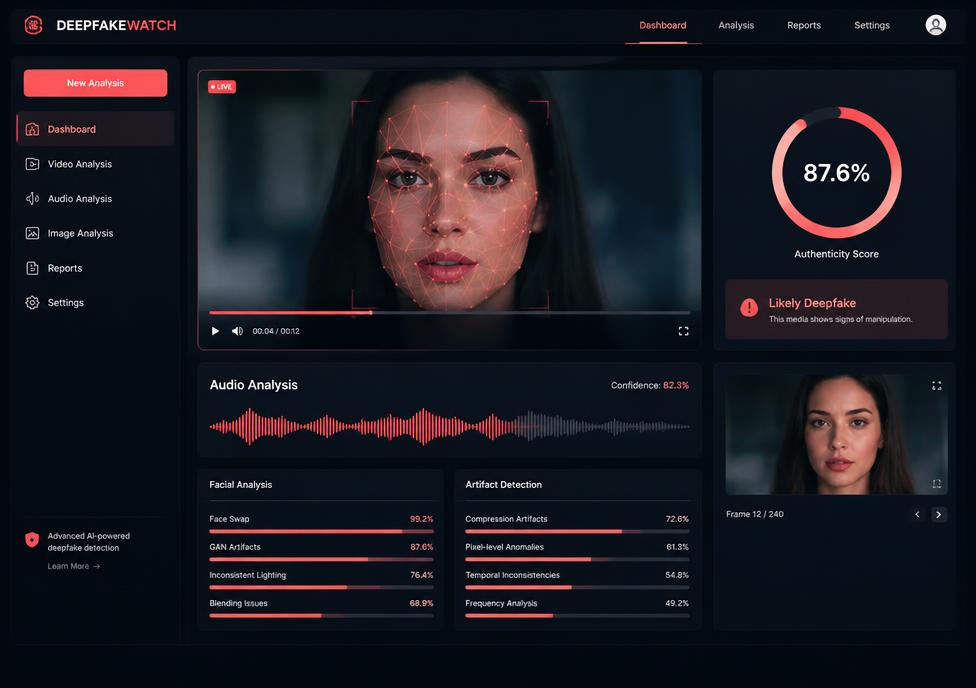976x688 pixels.
Task: Click the Confidence 82.3% value
Action: pyautogui.click(x=676, y=385)
